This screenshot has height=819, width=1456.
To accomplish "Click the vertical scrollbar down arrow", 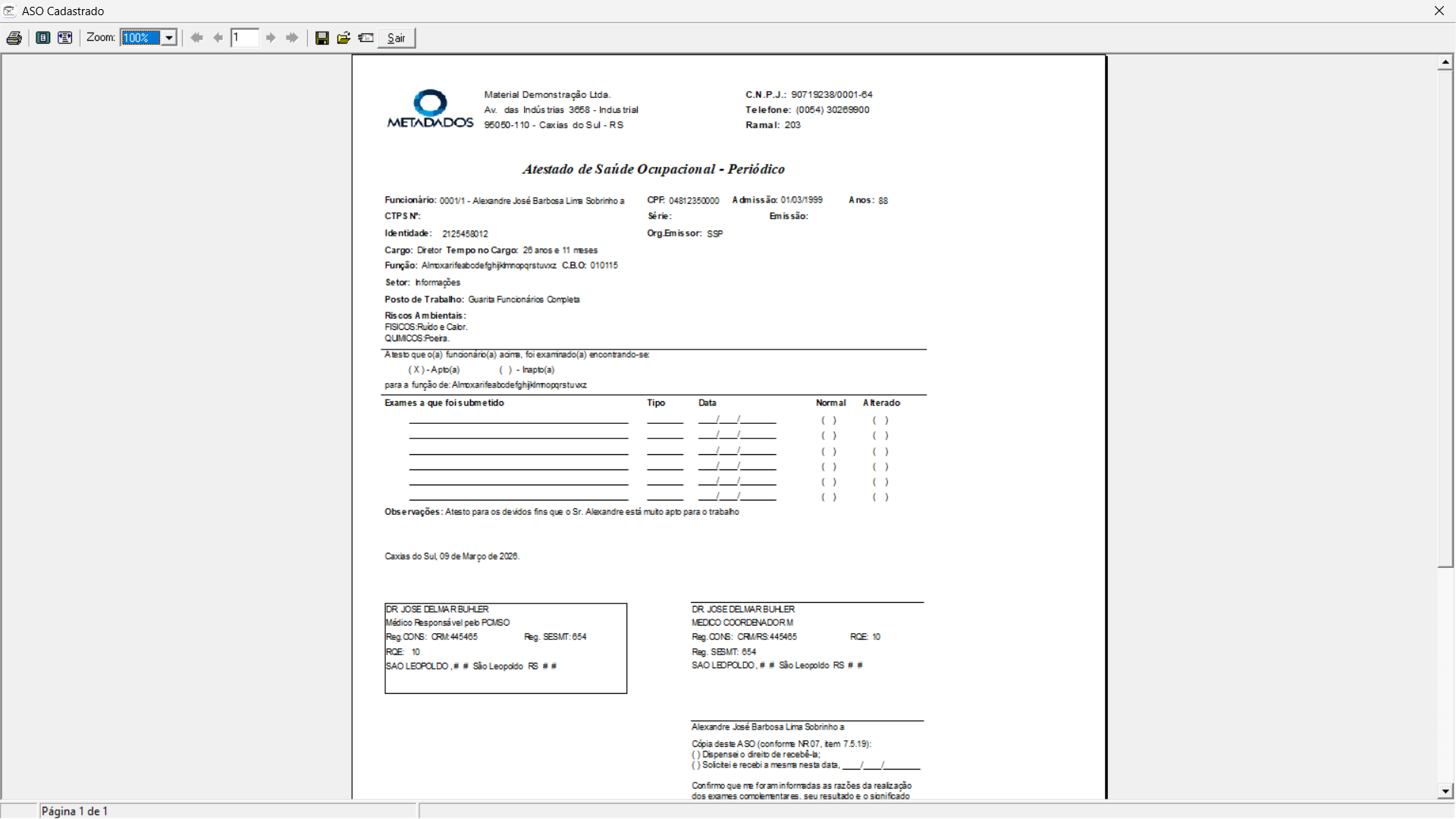I will click(1445, 791).
